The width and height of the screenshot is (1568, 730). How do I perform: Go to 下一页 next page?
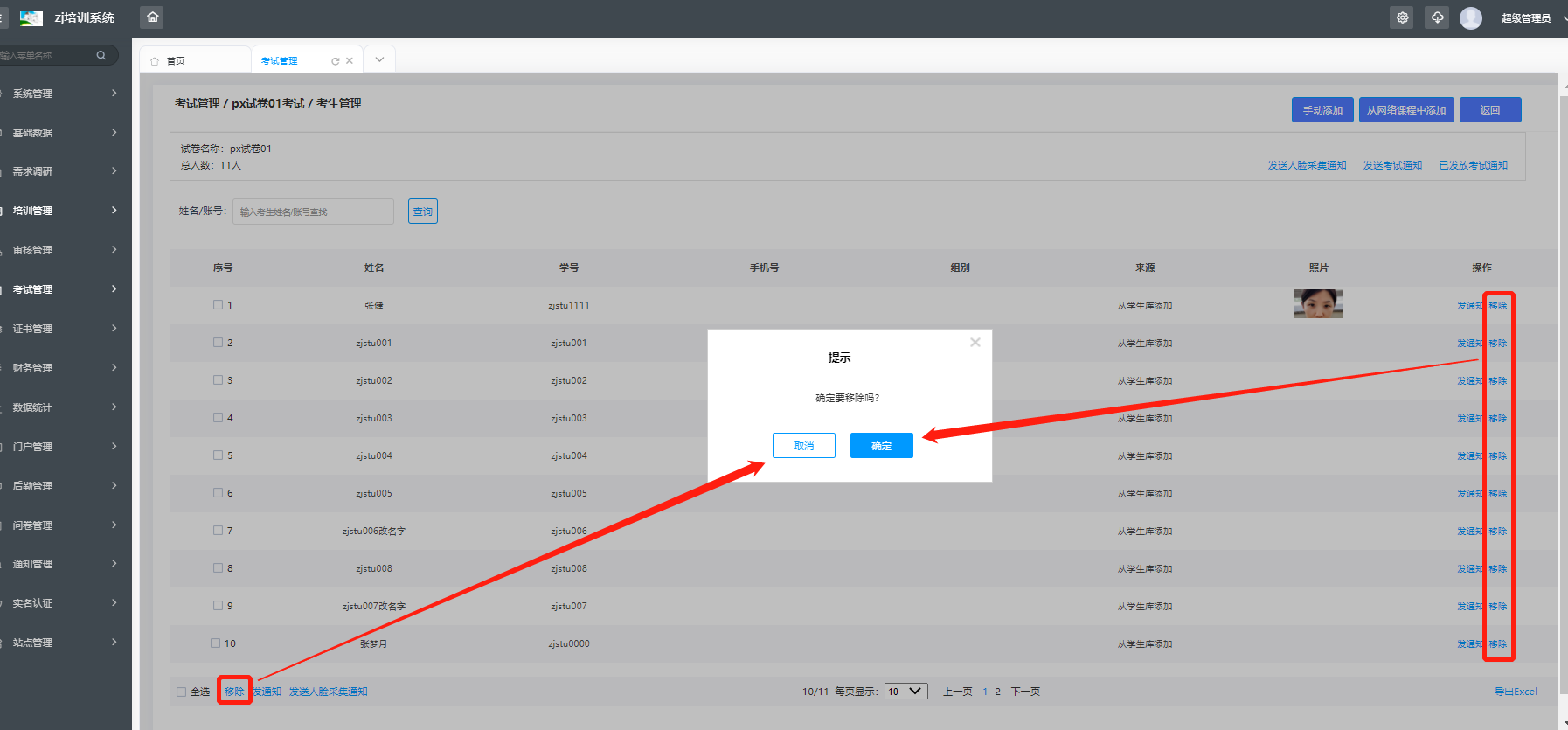click(1025, 692)
